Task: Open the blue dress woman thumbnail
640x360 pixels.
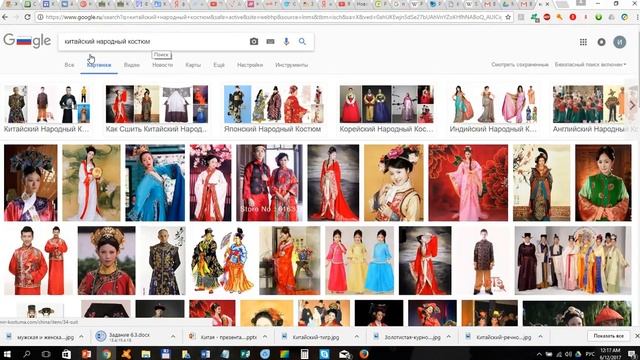Action: click(155, 183)
